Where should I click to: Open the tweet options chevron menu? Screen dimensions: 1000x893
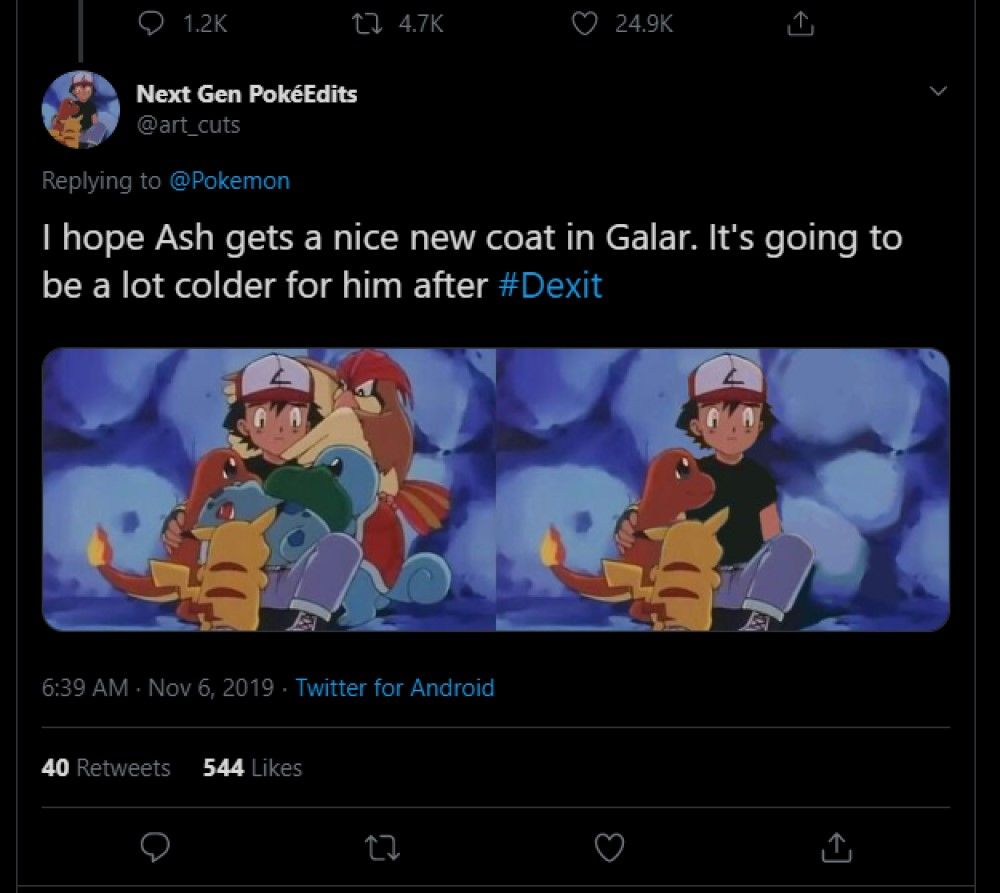pos(938,91)
